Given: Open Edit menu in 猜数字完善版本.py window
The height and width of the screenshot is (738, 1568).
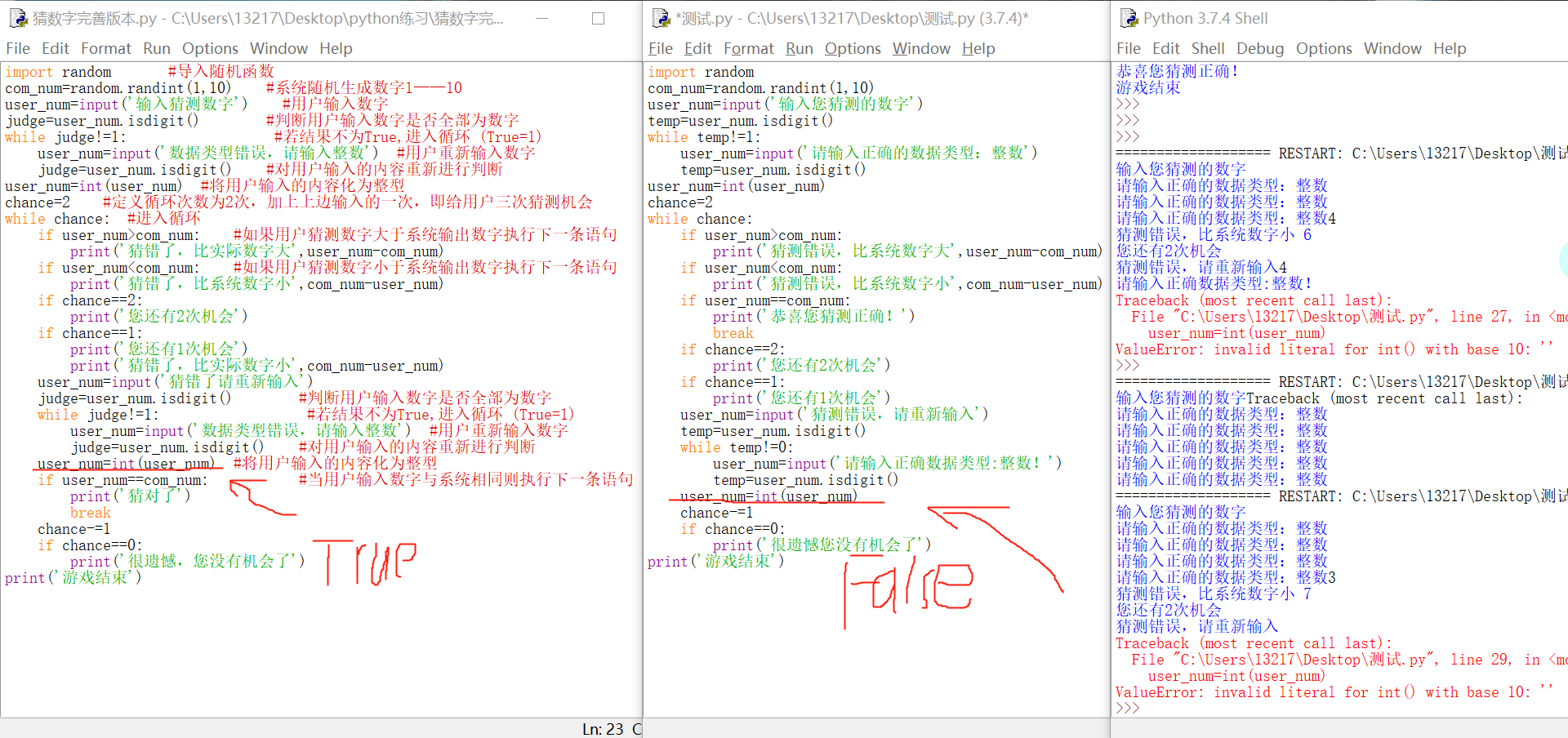Looking at the screenshot, I should click(x=56, y=49).
